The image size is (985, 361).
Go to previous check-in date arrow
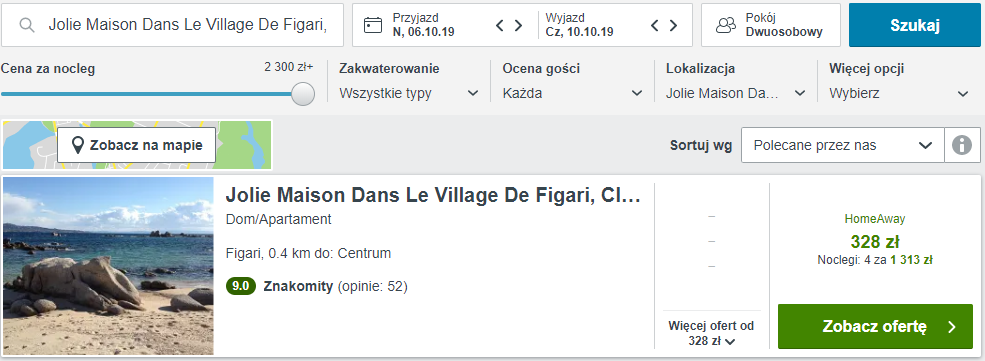[500, 25]
